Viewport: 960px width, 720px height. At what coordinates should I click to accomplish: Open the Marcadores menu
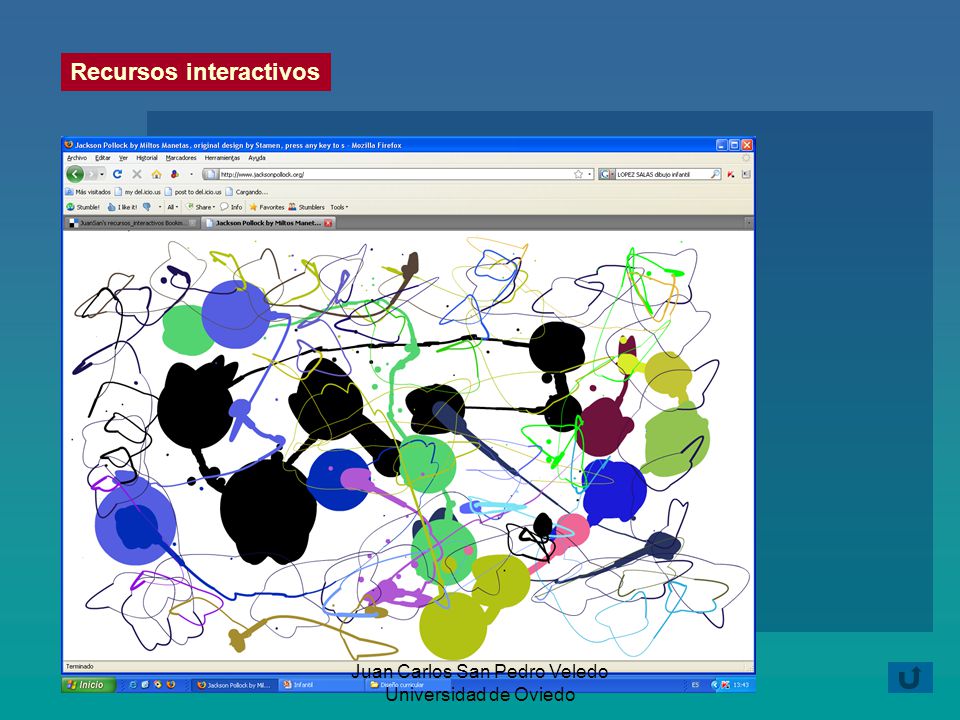(x=181, y=158)
